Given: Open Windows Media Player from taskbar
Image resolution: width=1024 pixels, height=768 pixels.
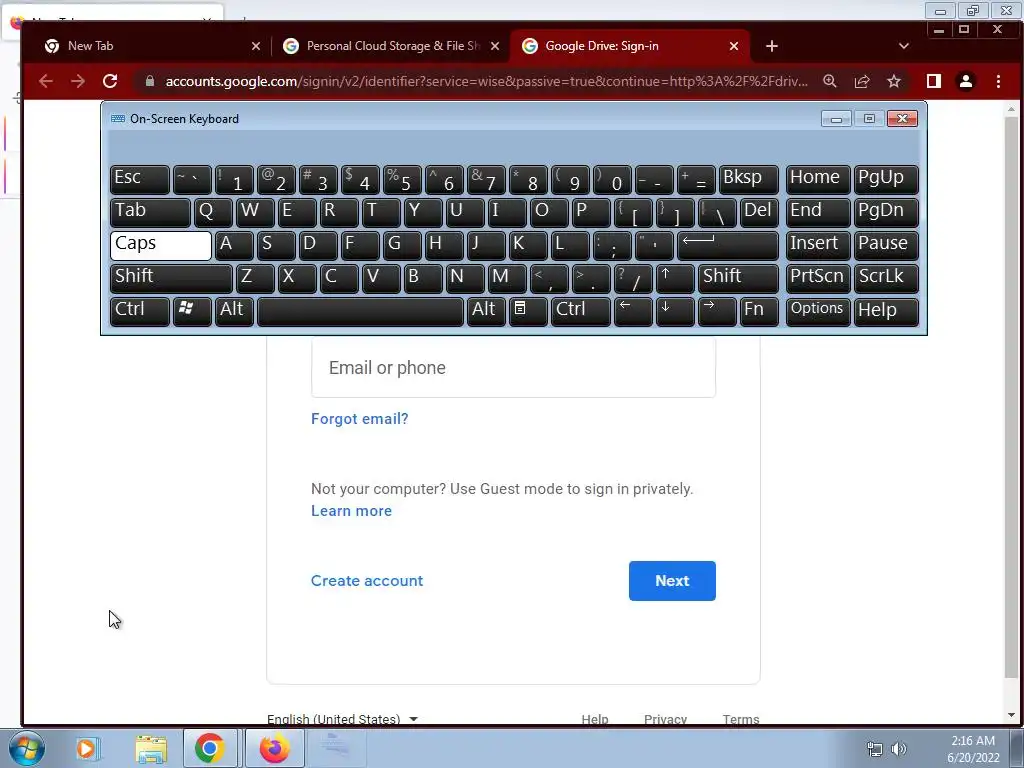Looking at the screenshot, I should (x=86, y=748).
